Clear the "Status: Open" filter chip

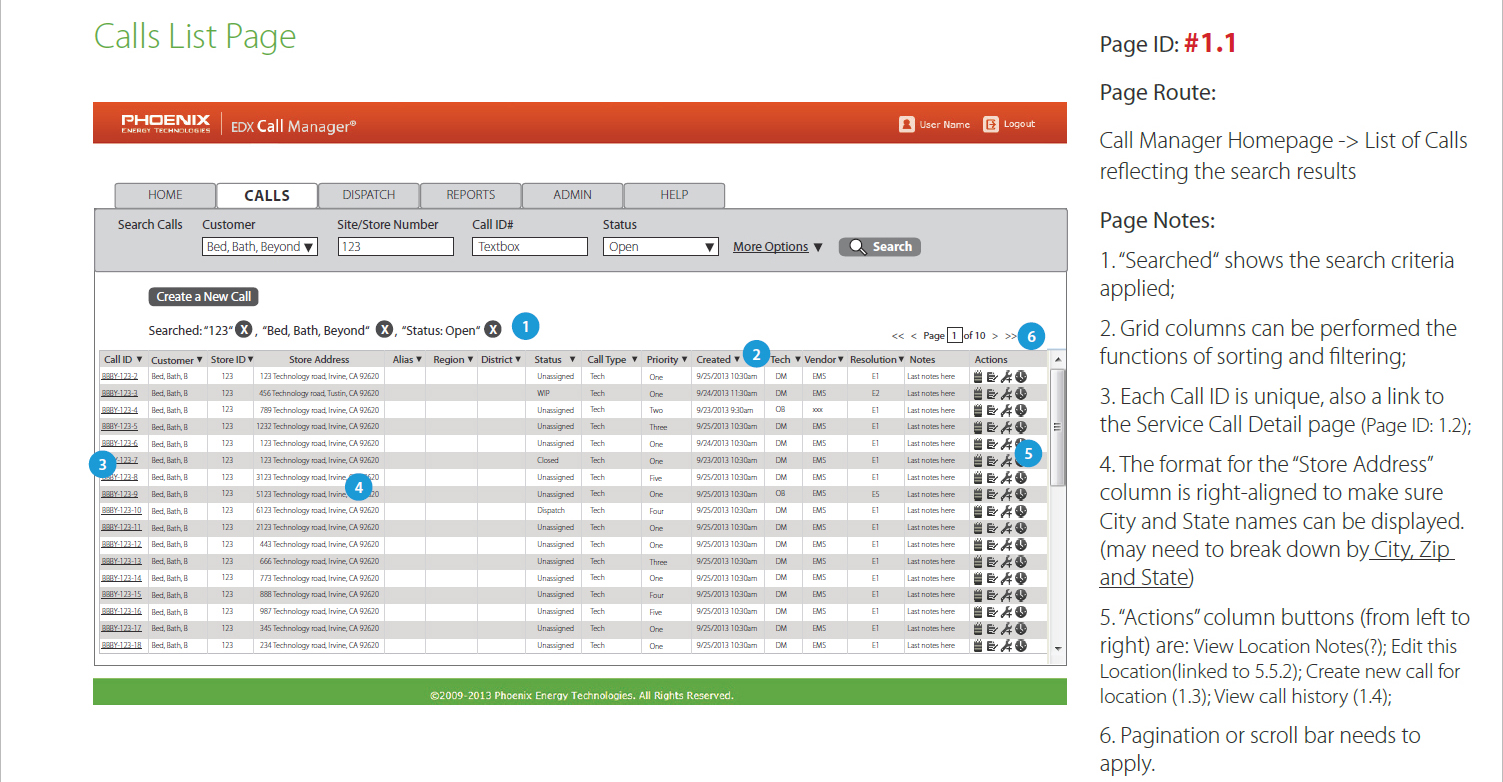click(493, 330)
